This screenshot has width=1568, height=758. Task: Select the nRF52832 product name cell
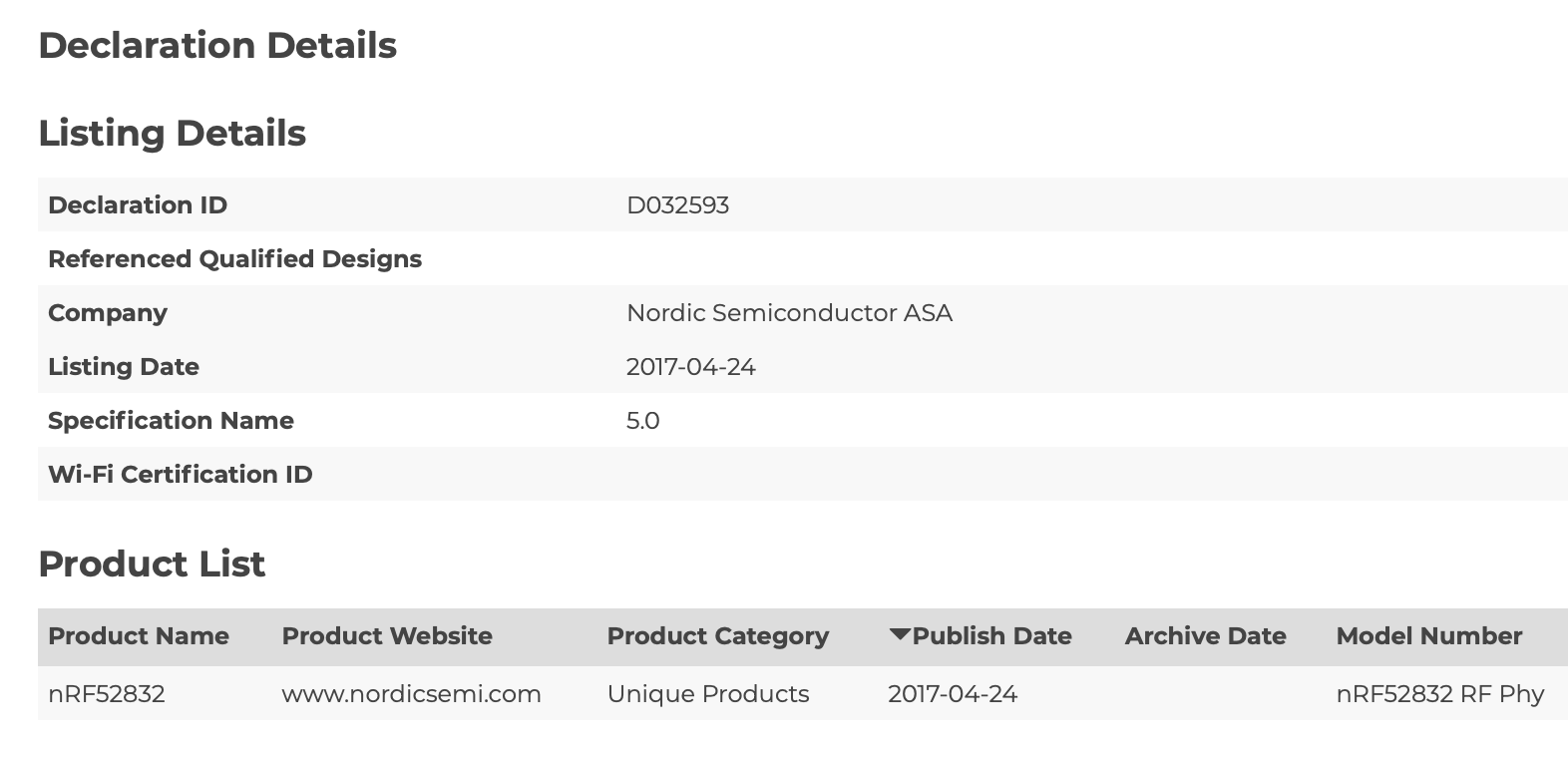(106, 694)
